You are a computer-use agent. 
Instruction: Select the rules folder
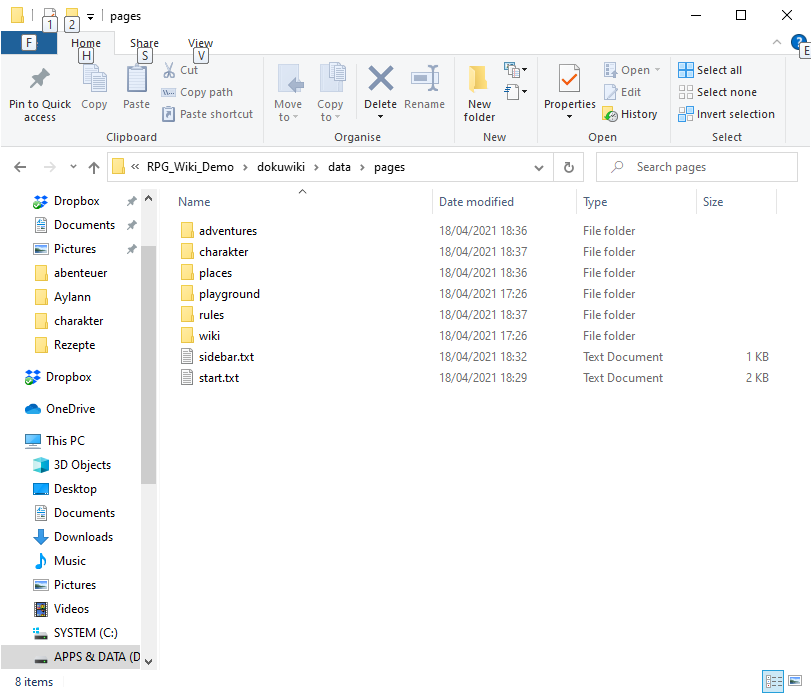click(x=212, y=315)
